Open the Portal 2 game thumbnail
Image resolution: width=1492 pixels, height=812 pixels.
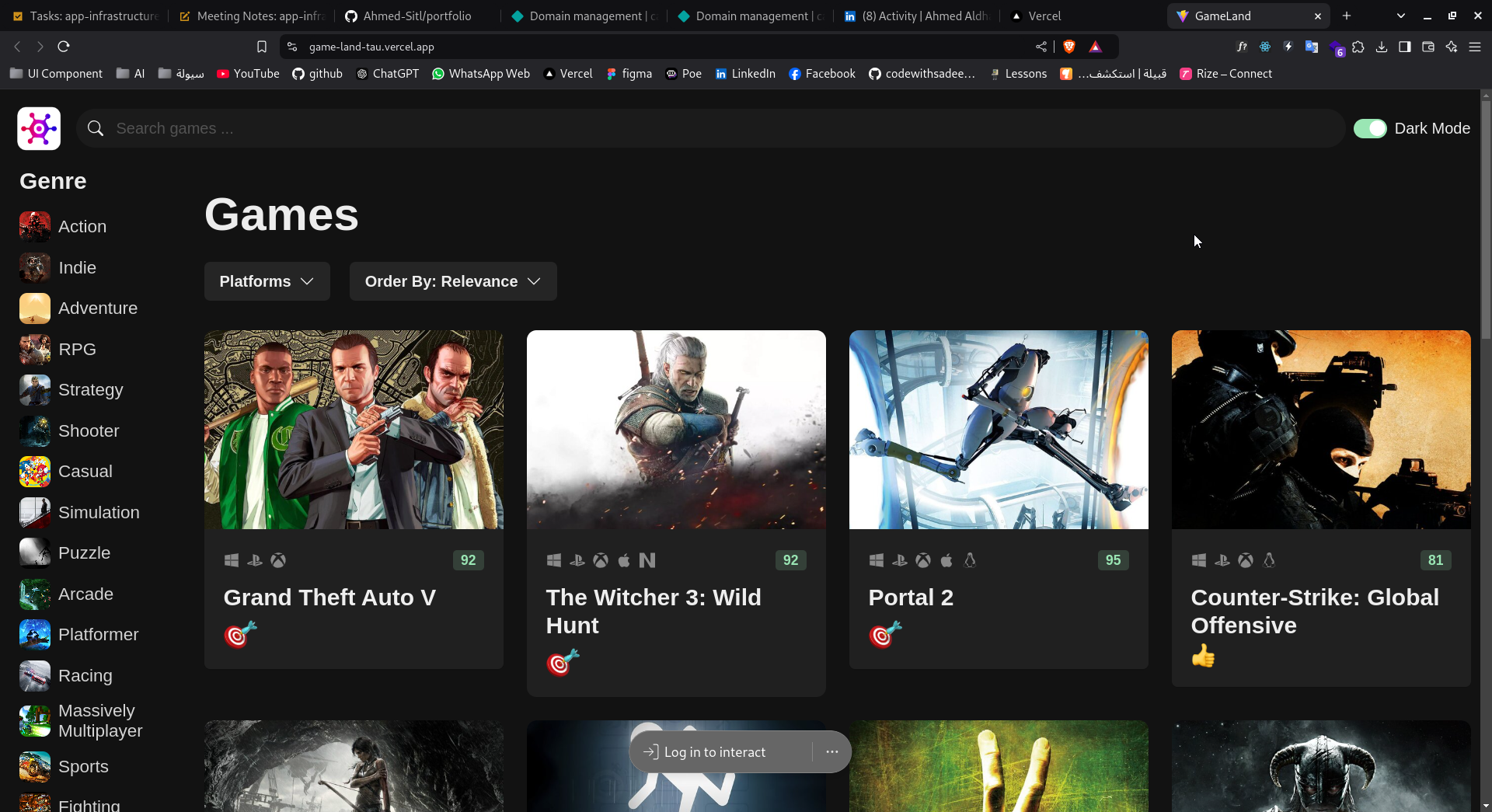point(999,430)
